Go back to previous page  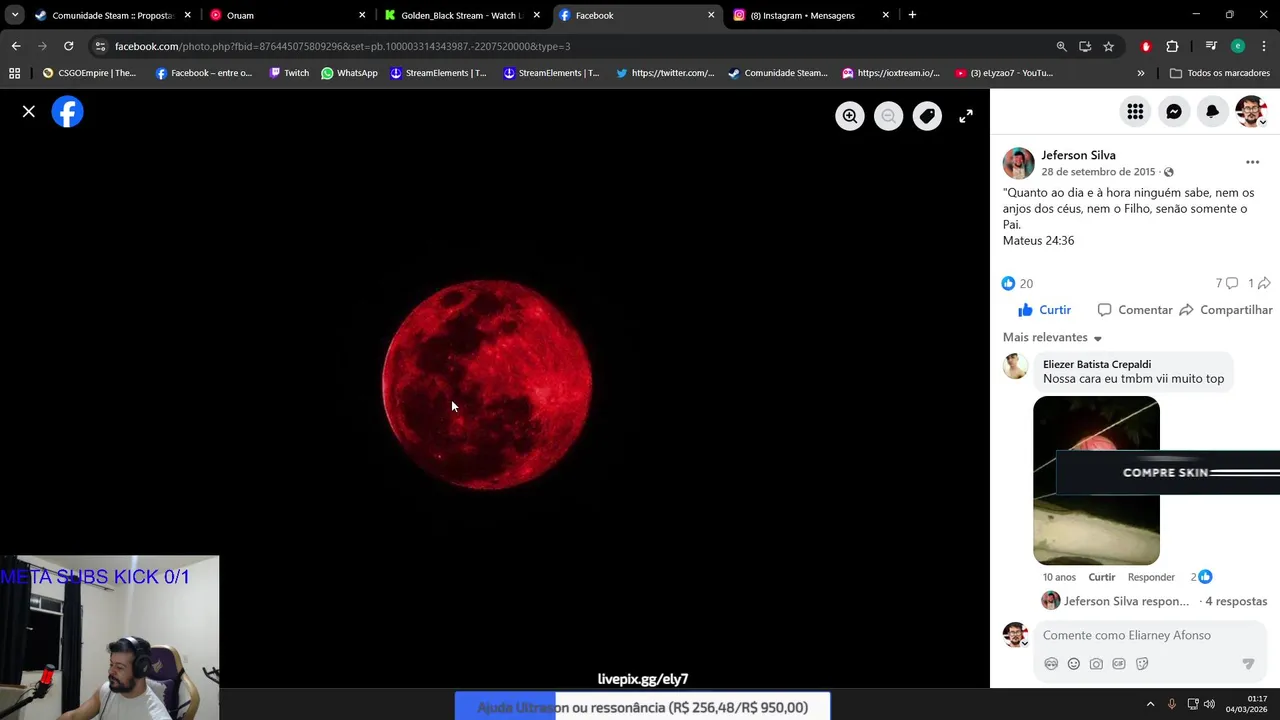coord(16,46)
